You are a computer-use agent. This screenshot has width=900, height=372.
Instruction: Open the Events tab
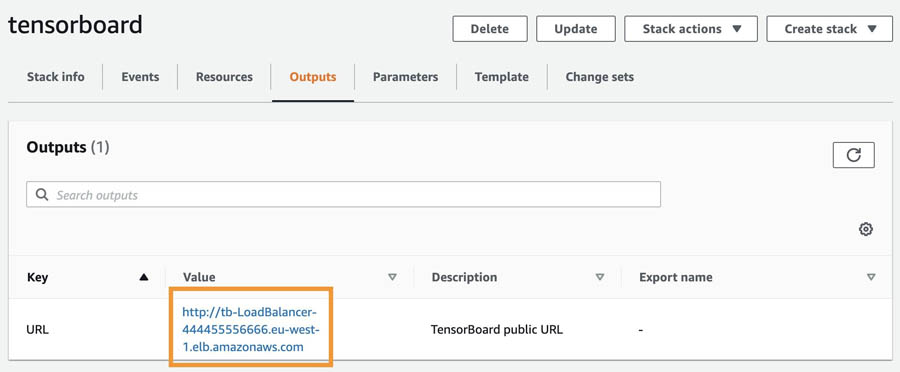coord(140,77)
